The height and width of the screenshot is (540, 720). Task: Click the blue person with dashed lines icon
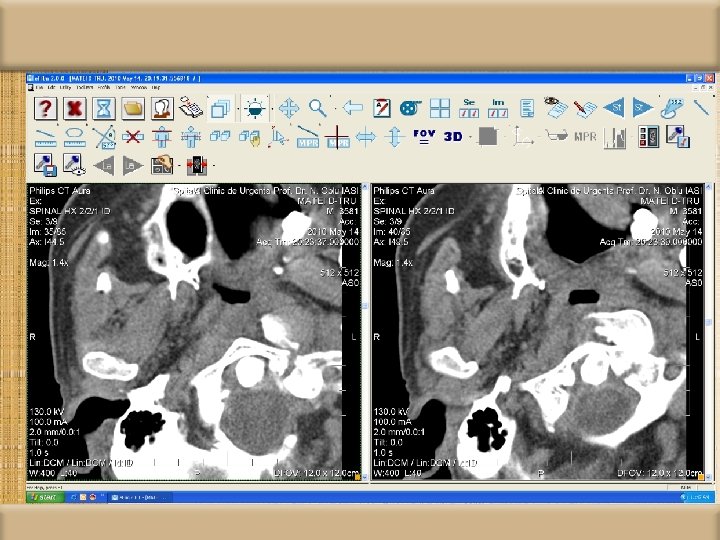tap(191, 137)
